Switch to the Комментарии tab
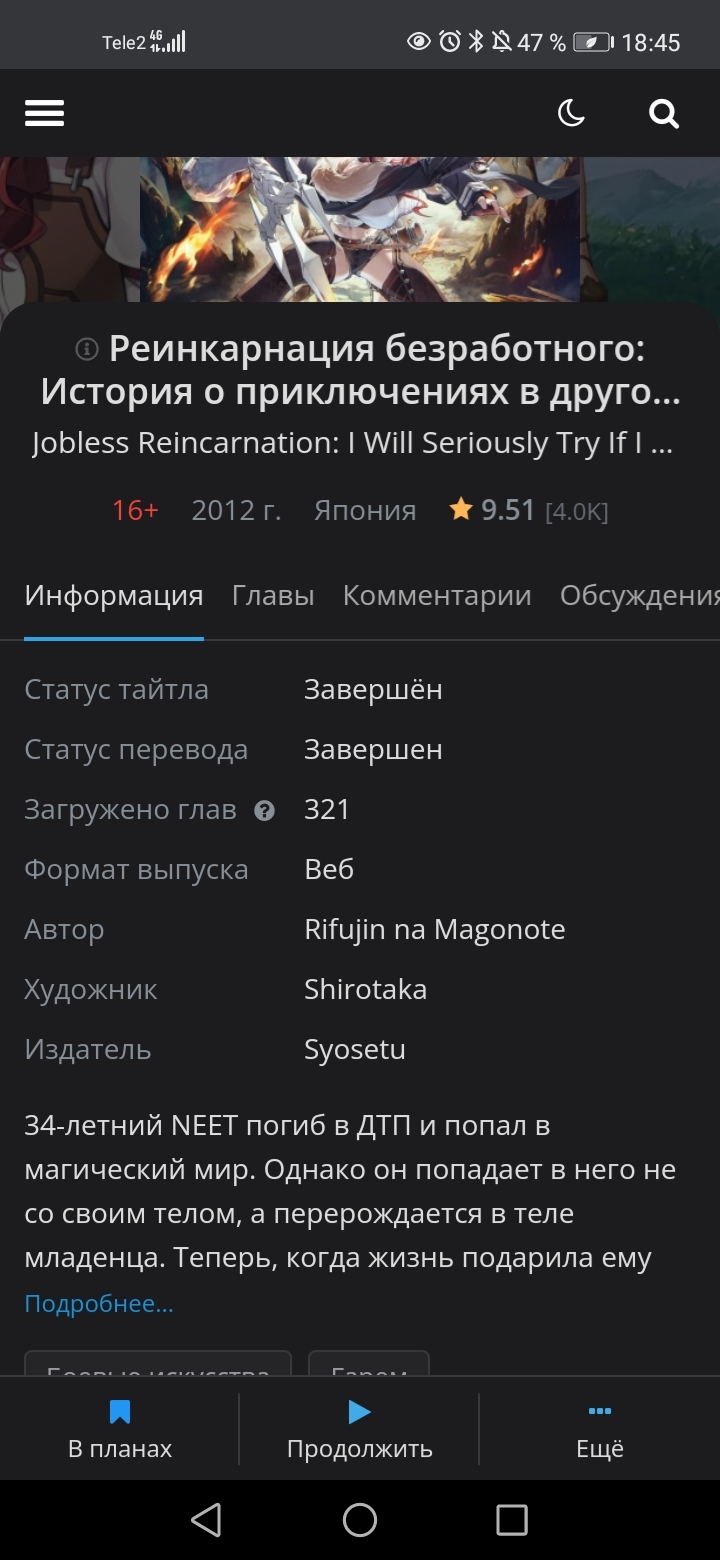 pos(437,596)
